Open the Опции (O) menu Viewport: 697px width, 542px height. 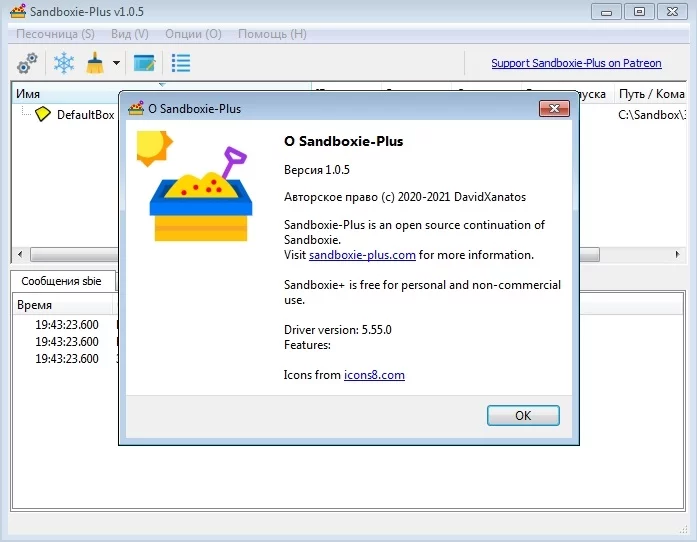coord(193,34)
